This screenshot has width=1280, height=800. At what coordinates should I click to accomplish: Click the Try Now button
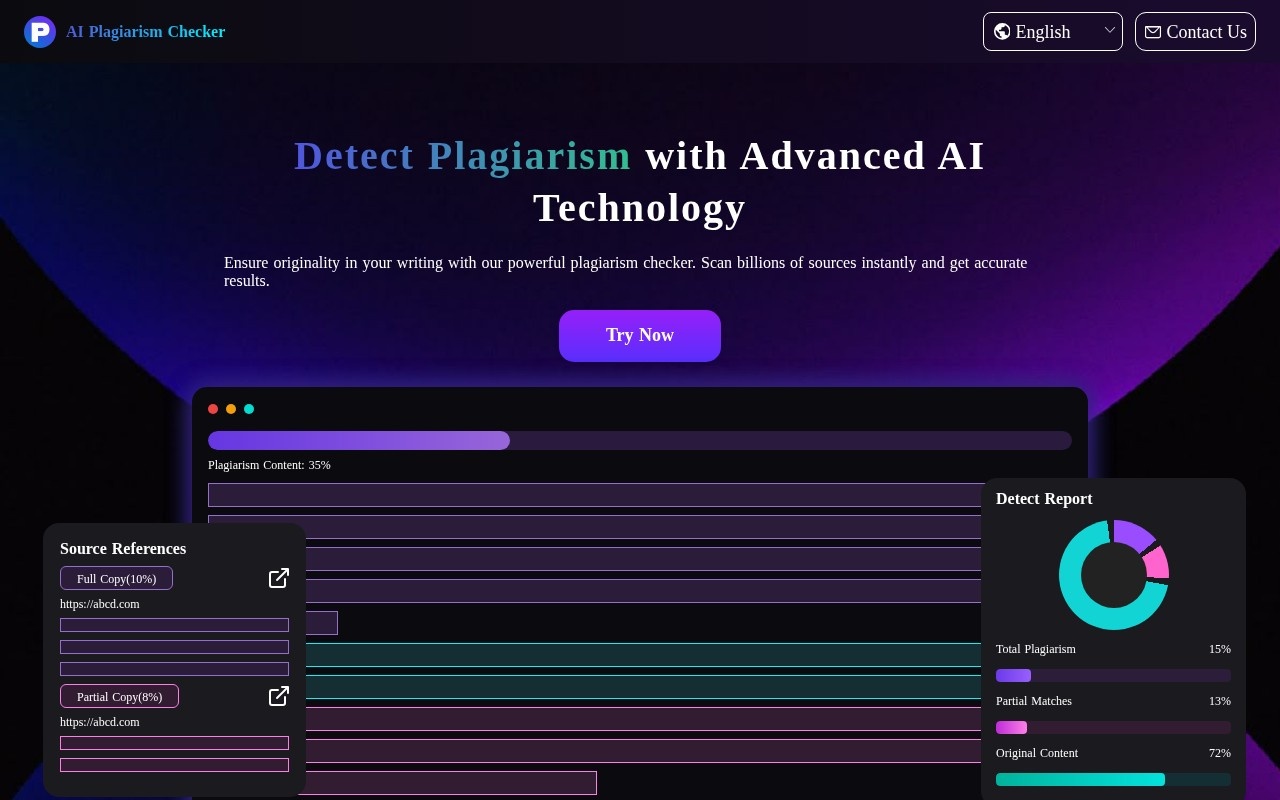coord(640,336)
